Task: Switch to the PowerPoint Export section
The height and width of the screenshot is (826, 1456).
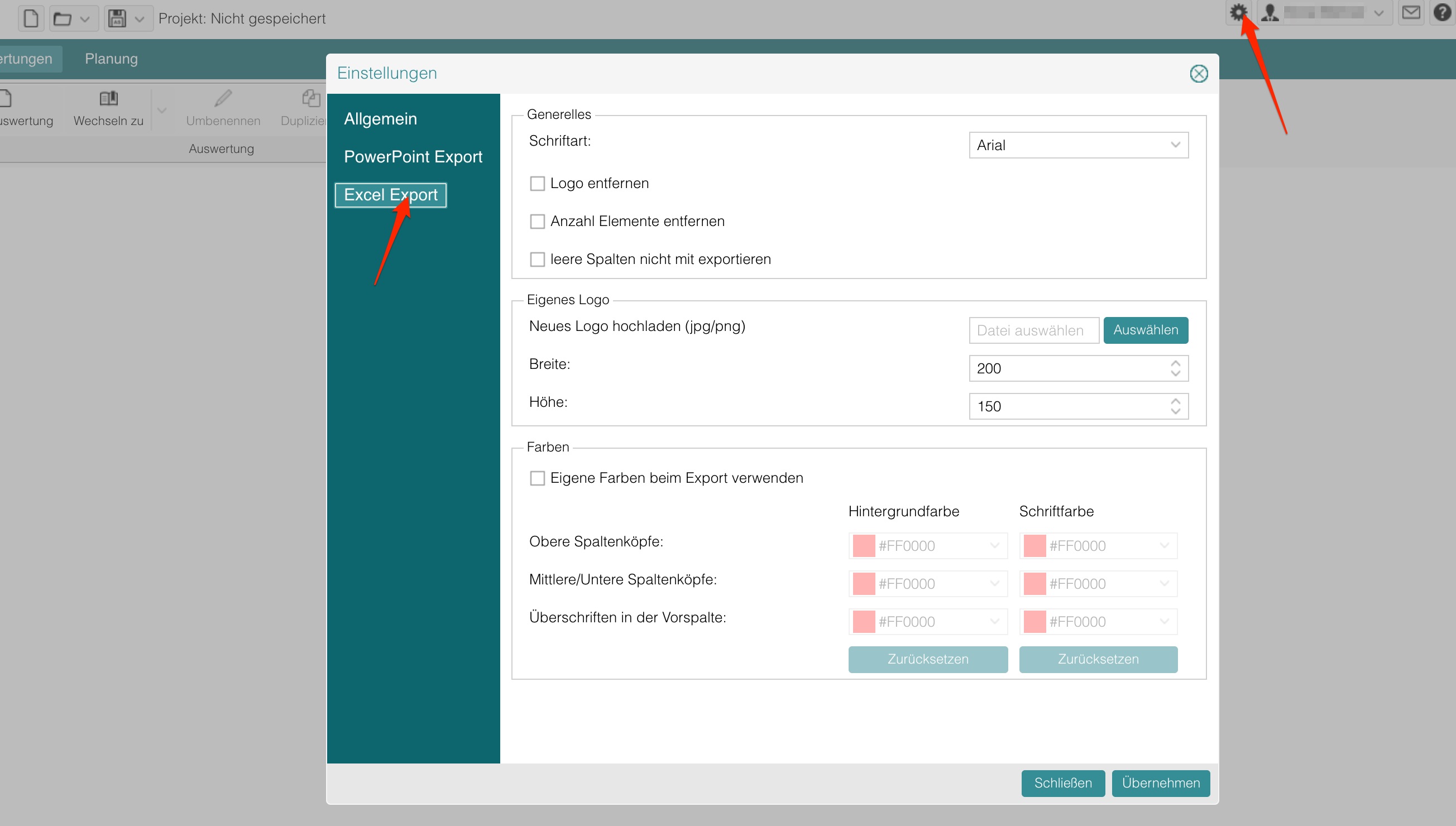Action: (x=413, y=157)
